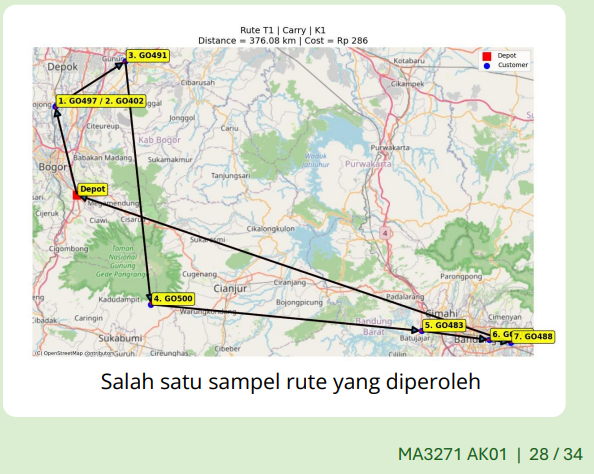
Task: Click the red Depot square marker
Action: coord(77,195)
